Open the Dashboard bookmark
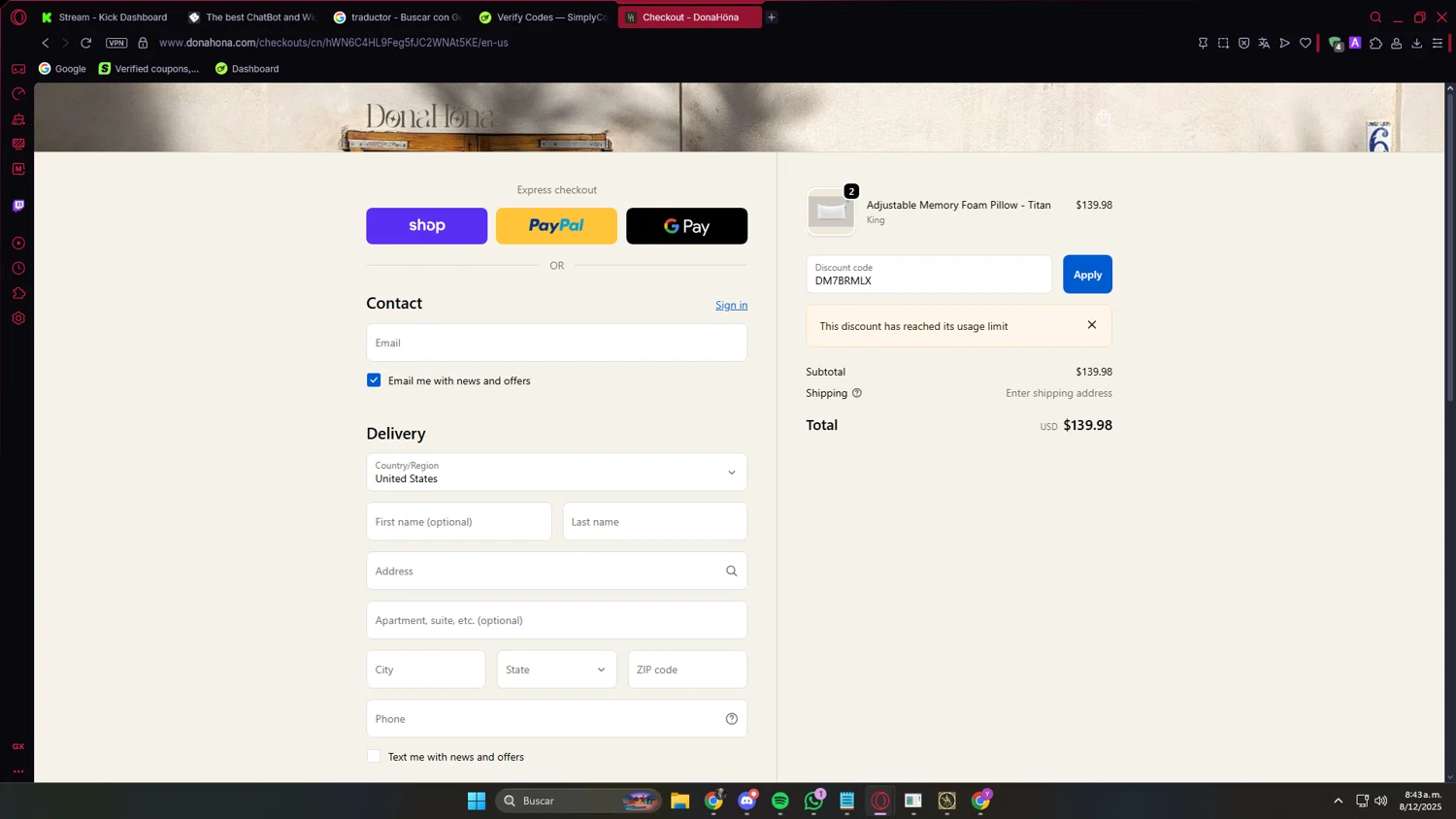Screen dimensions: 1456x819 pos(247,69)
